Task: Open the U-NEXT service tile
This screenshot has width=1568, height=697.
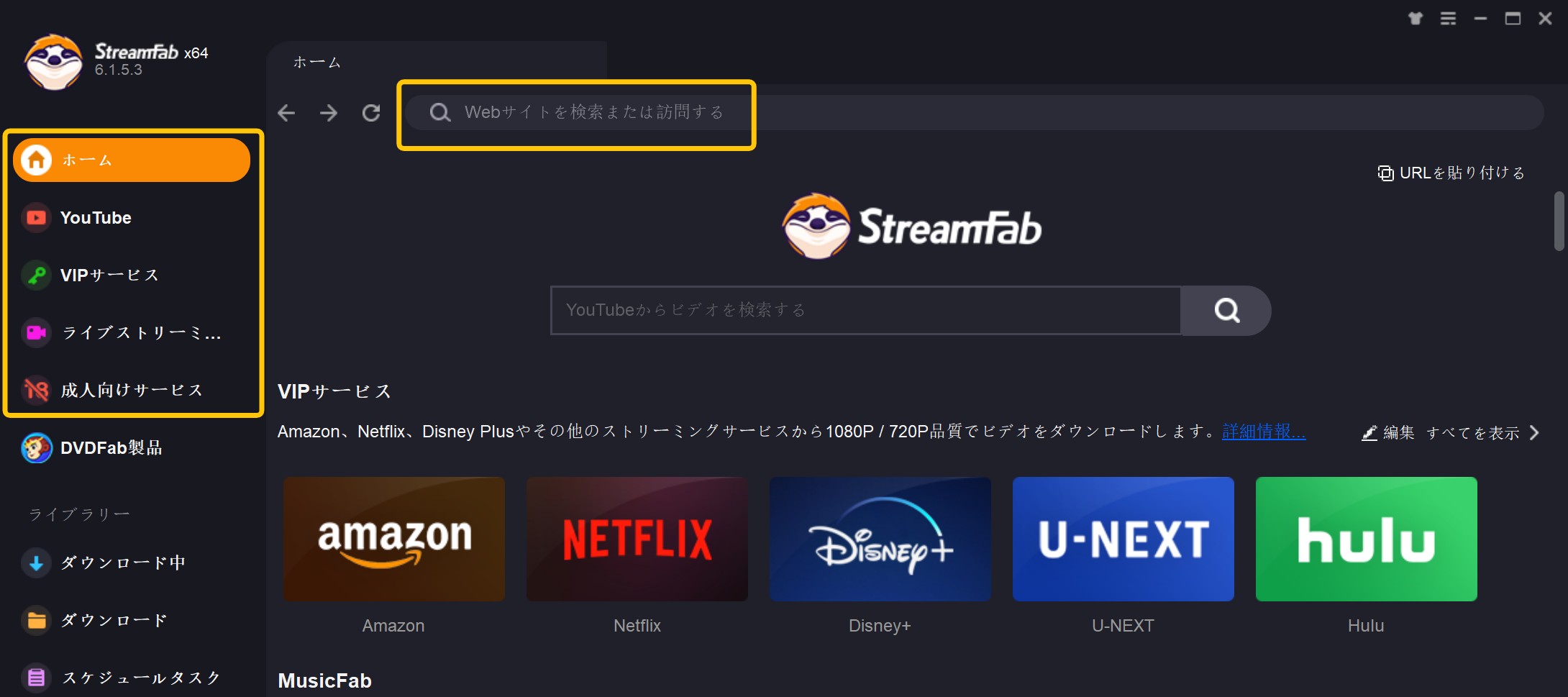Action: coord(1123,539)
